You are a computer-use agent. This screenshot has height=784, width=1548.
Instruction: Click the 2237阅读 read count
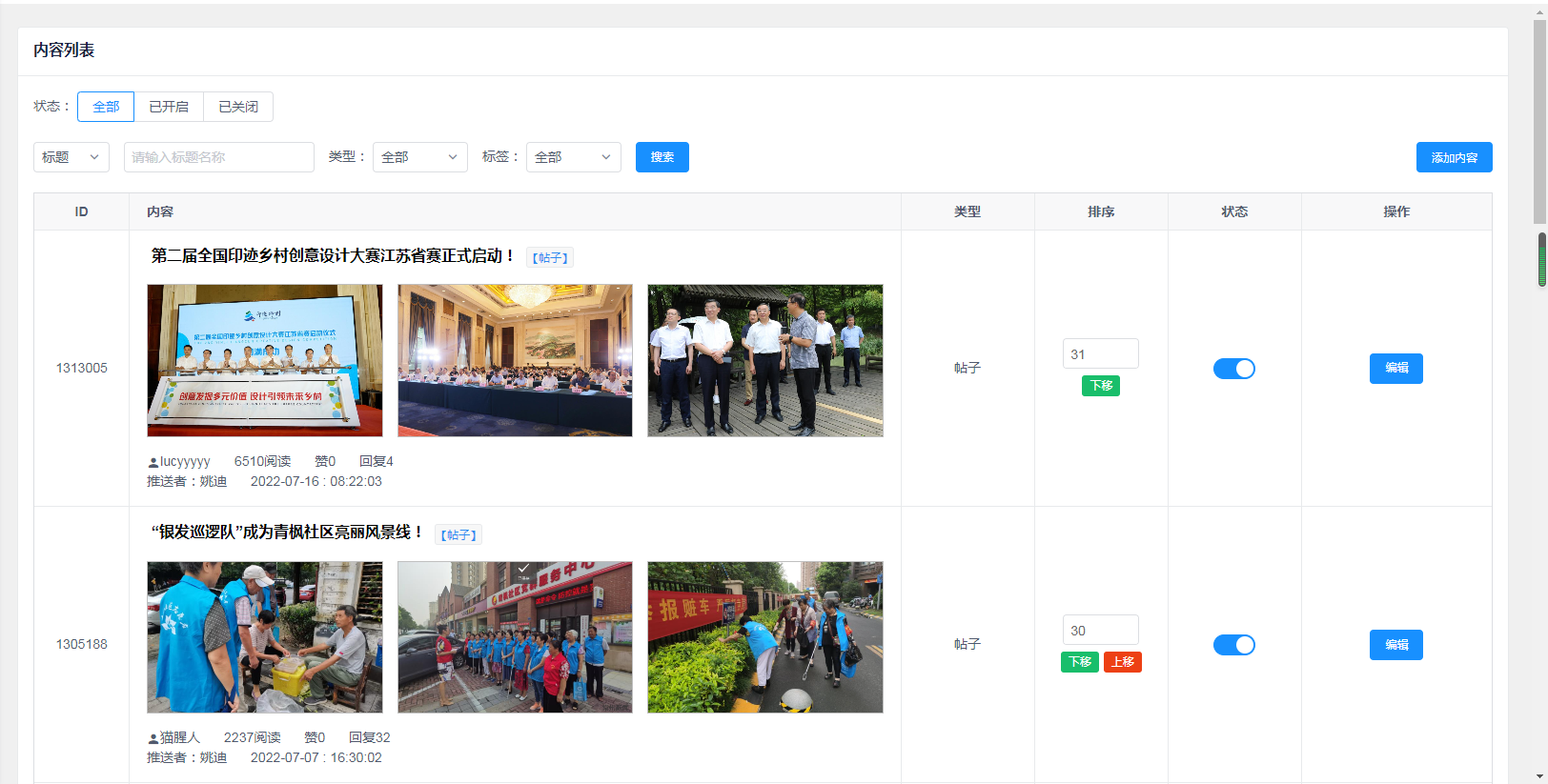pyautogui.click(x=253, y=737)
